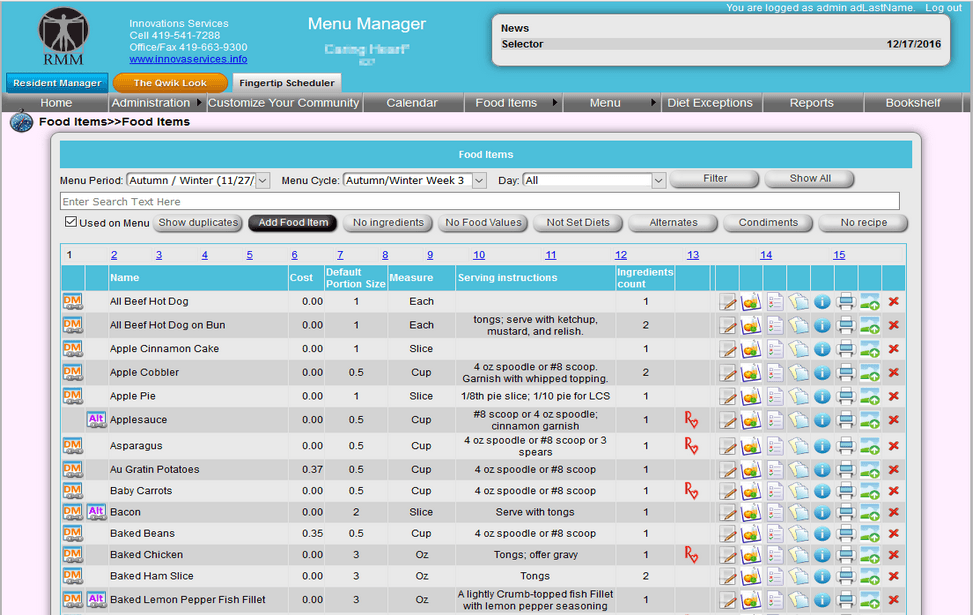
Task: Edit the All Beef Hot Dog entry
Action: point(728,300)
